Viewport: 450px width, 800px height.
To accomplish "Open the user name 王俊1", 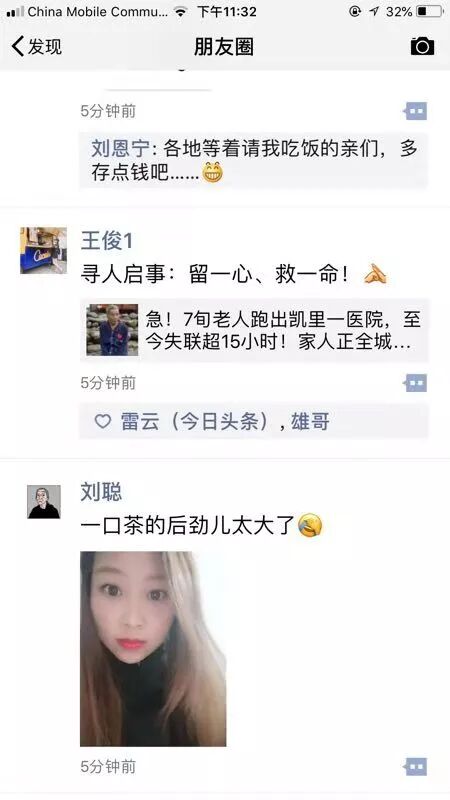I will click(106, 241).
